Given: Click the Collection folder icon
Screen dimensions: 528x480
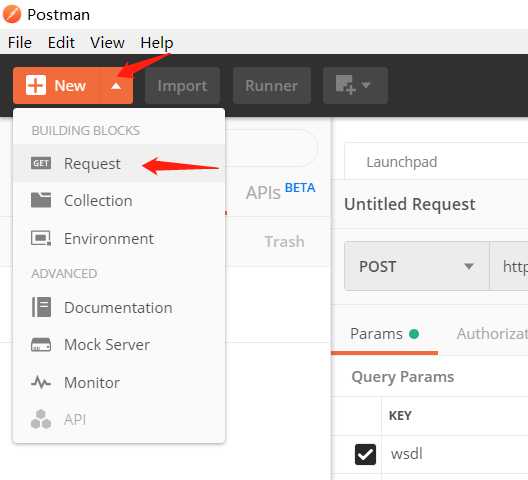Looking at the screenshot, I should click(41, 200).
